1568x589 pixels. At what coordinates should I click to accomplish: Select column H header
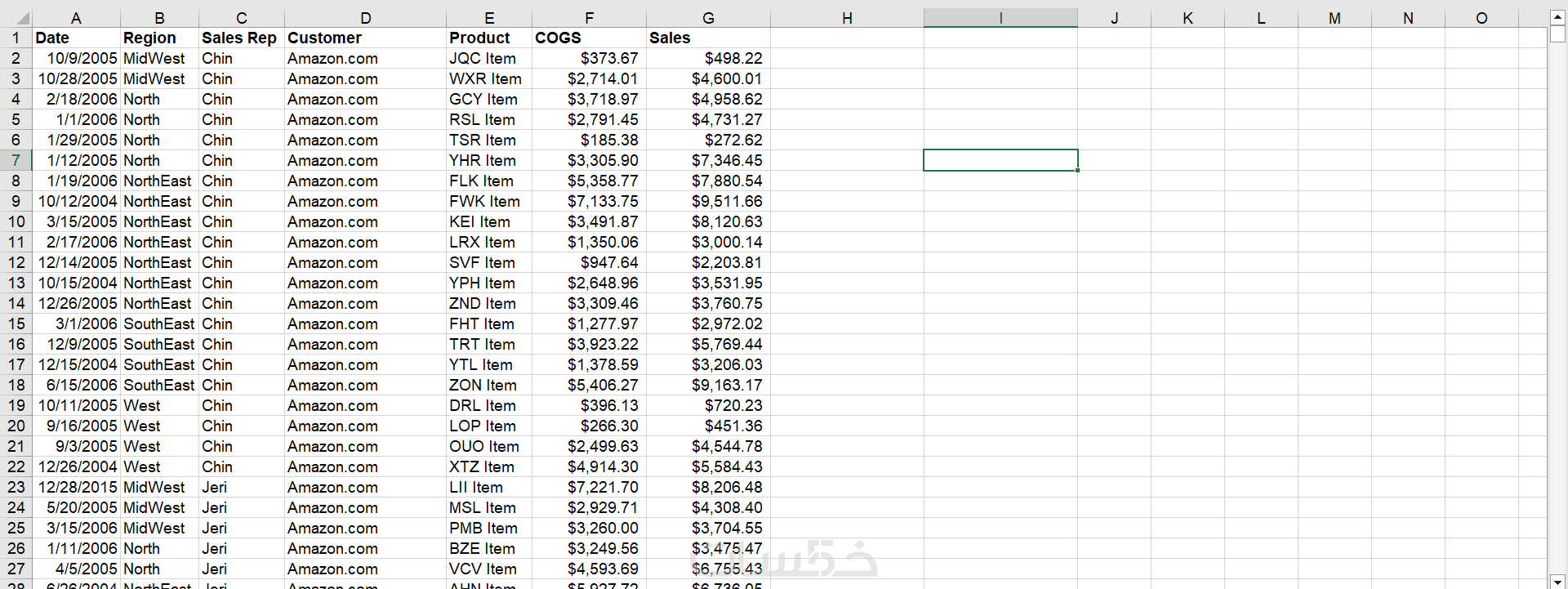(847, 18)
